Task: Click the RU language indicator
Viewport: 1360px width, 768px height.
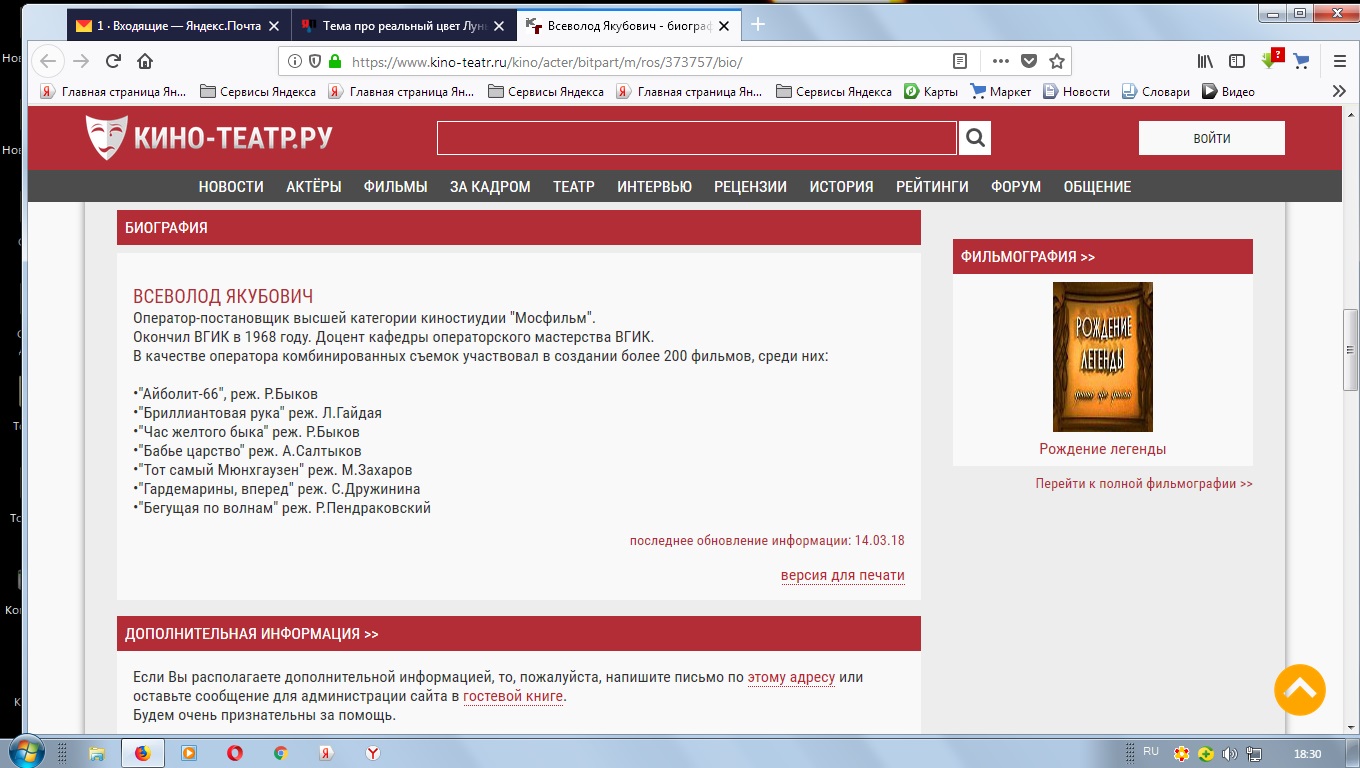Action: [x=1151, y=751]
